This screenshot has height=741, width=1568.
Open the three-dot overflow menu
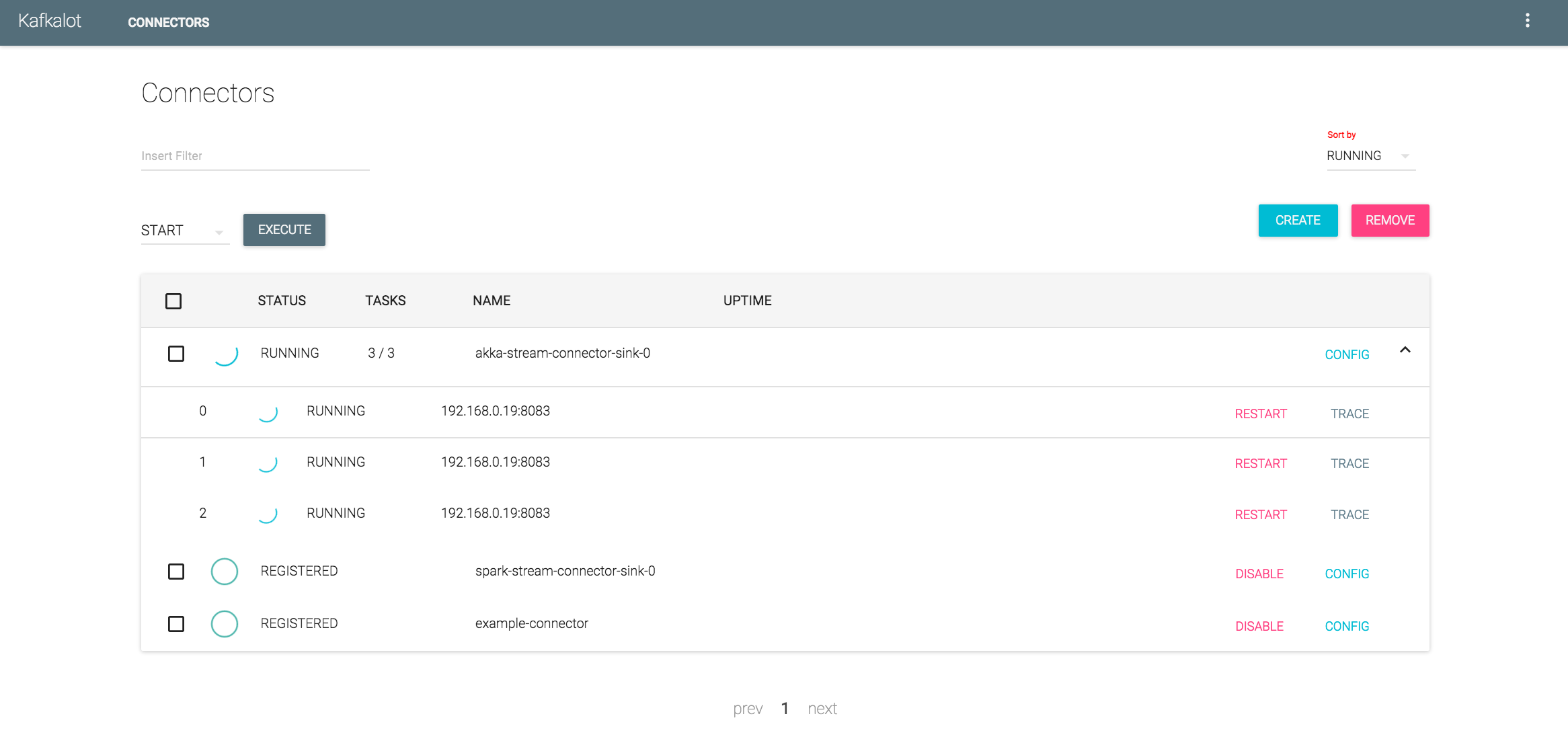point(1527,21)
